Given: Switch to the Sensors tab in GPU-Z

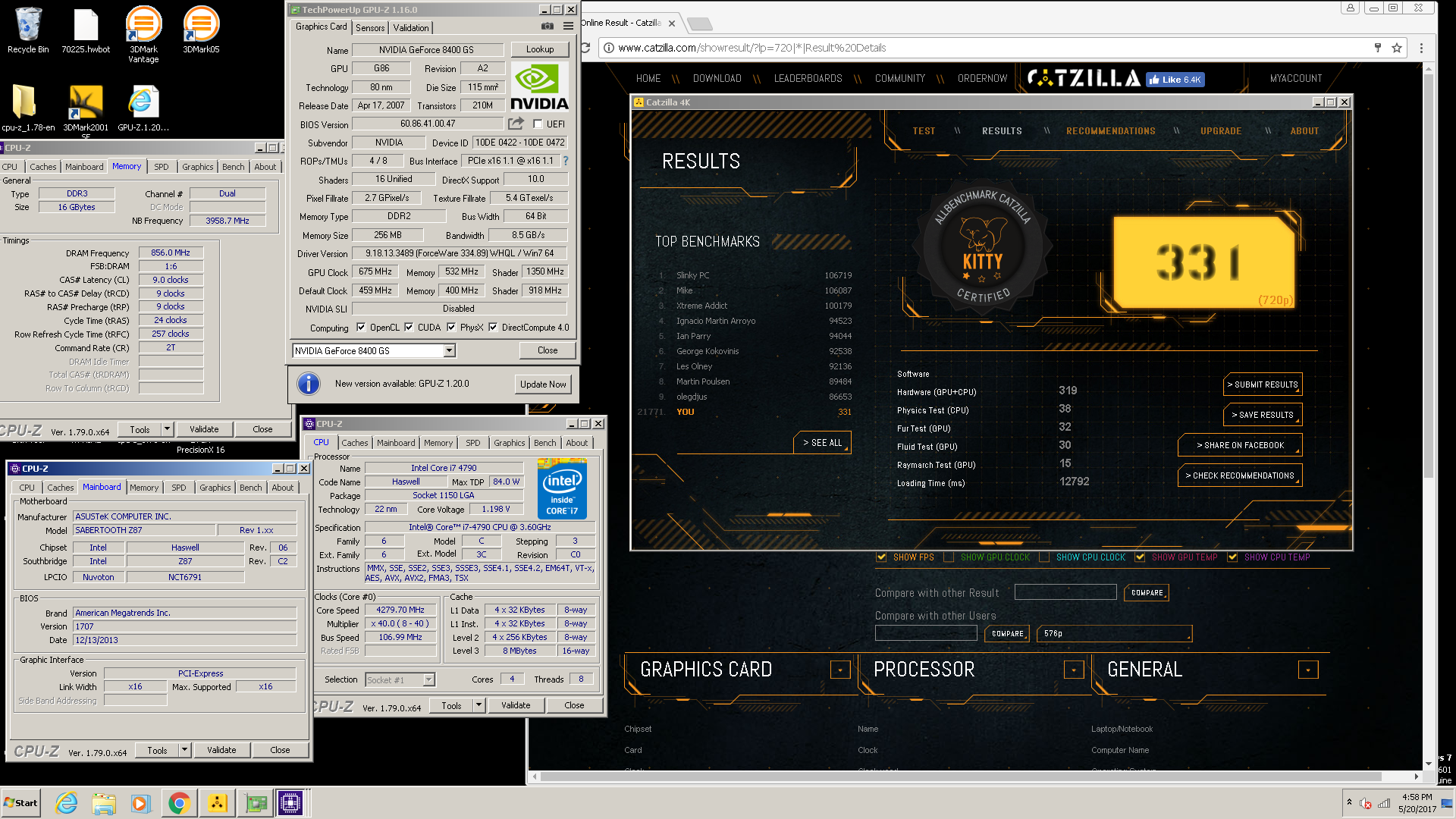Looking at the screenshot, I should pos(370,28).
